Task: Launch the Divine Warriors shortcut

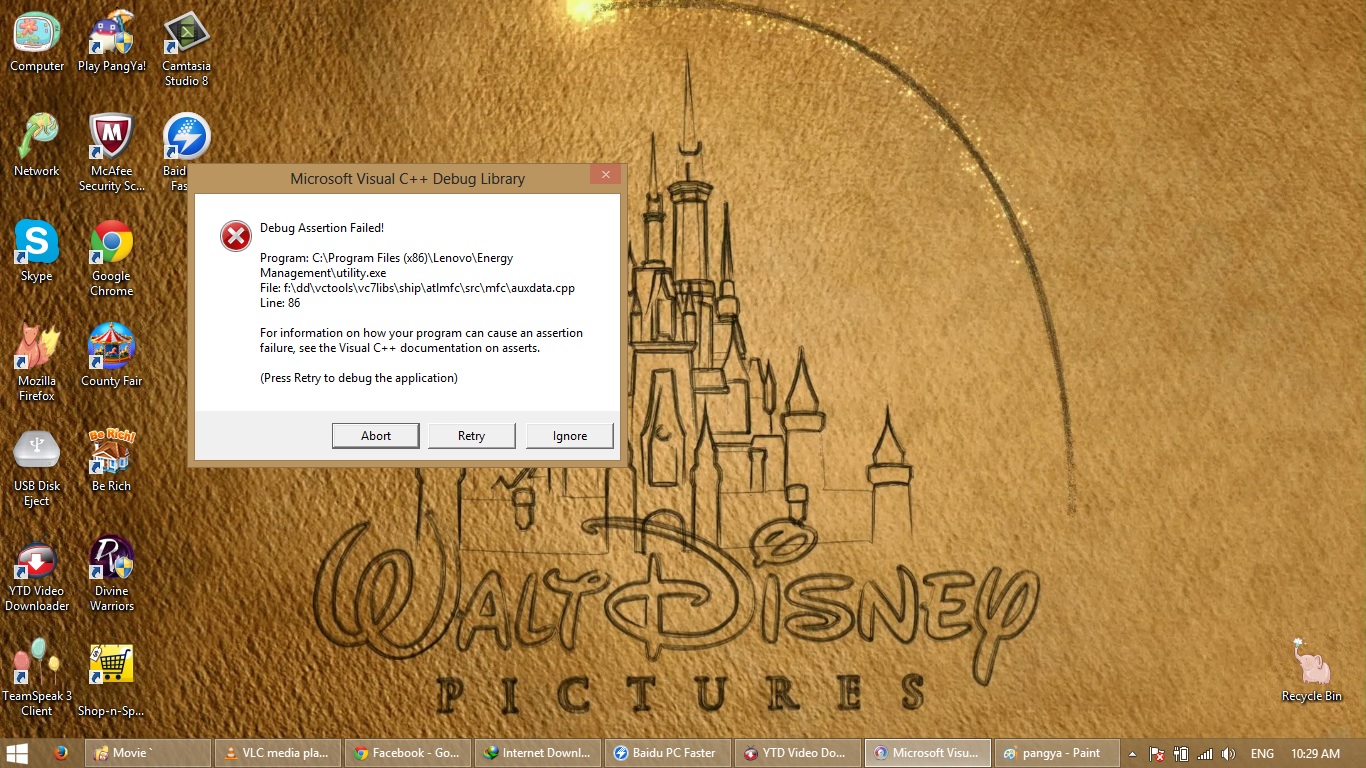Action: coord(112,573)
